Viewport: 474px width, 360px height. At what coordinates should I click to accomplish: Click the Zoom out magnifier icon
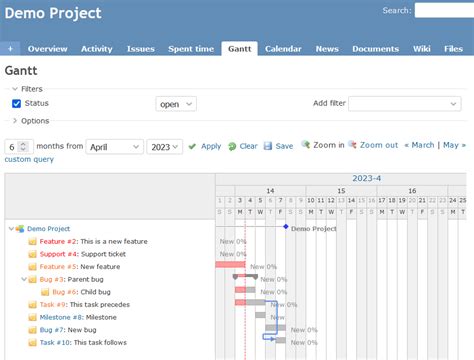352,144
